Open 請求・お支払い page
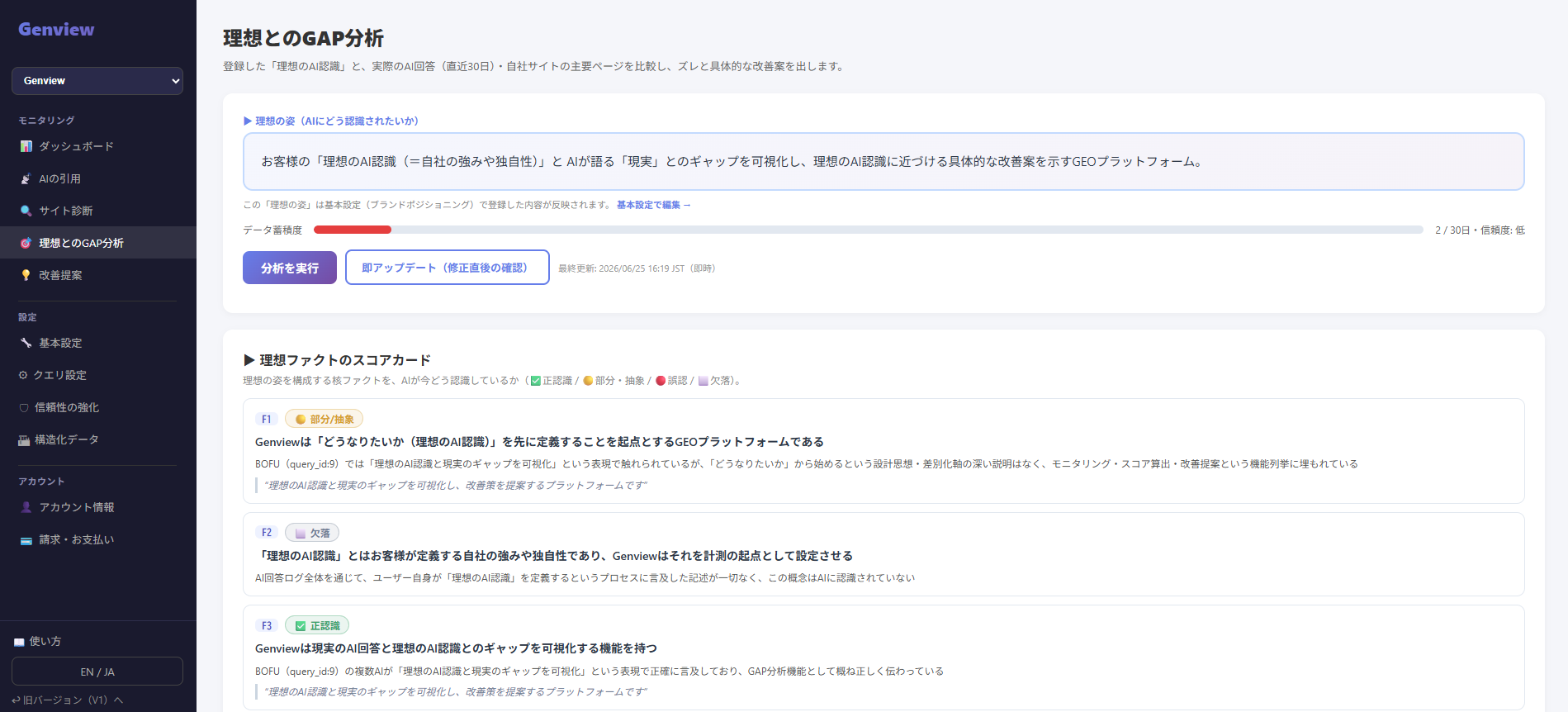 97,539
